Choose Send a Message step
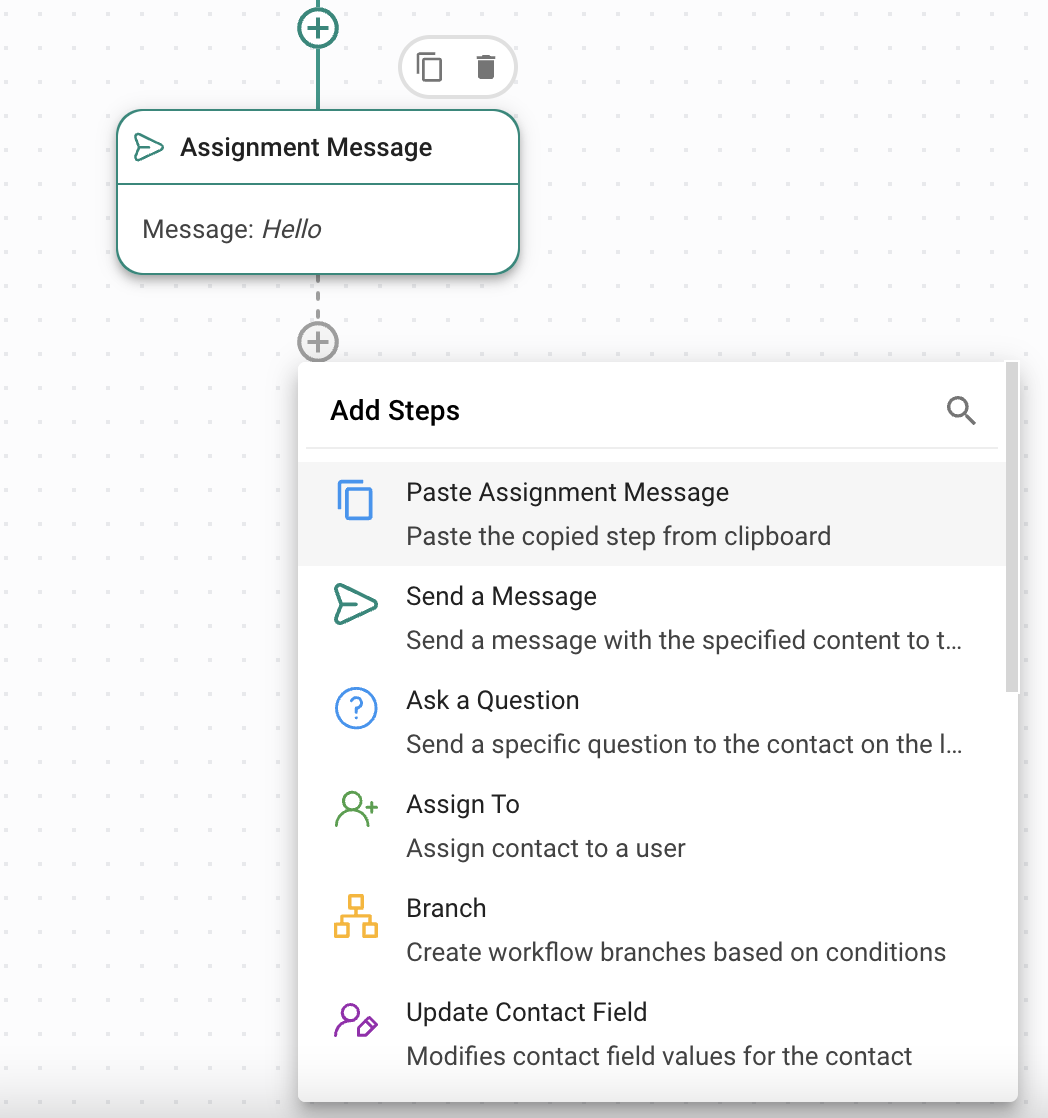Viewport: 1048px width, 1118px height. point(501,597)
